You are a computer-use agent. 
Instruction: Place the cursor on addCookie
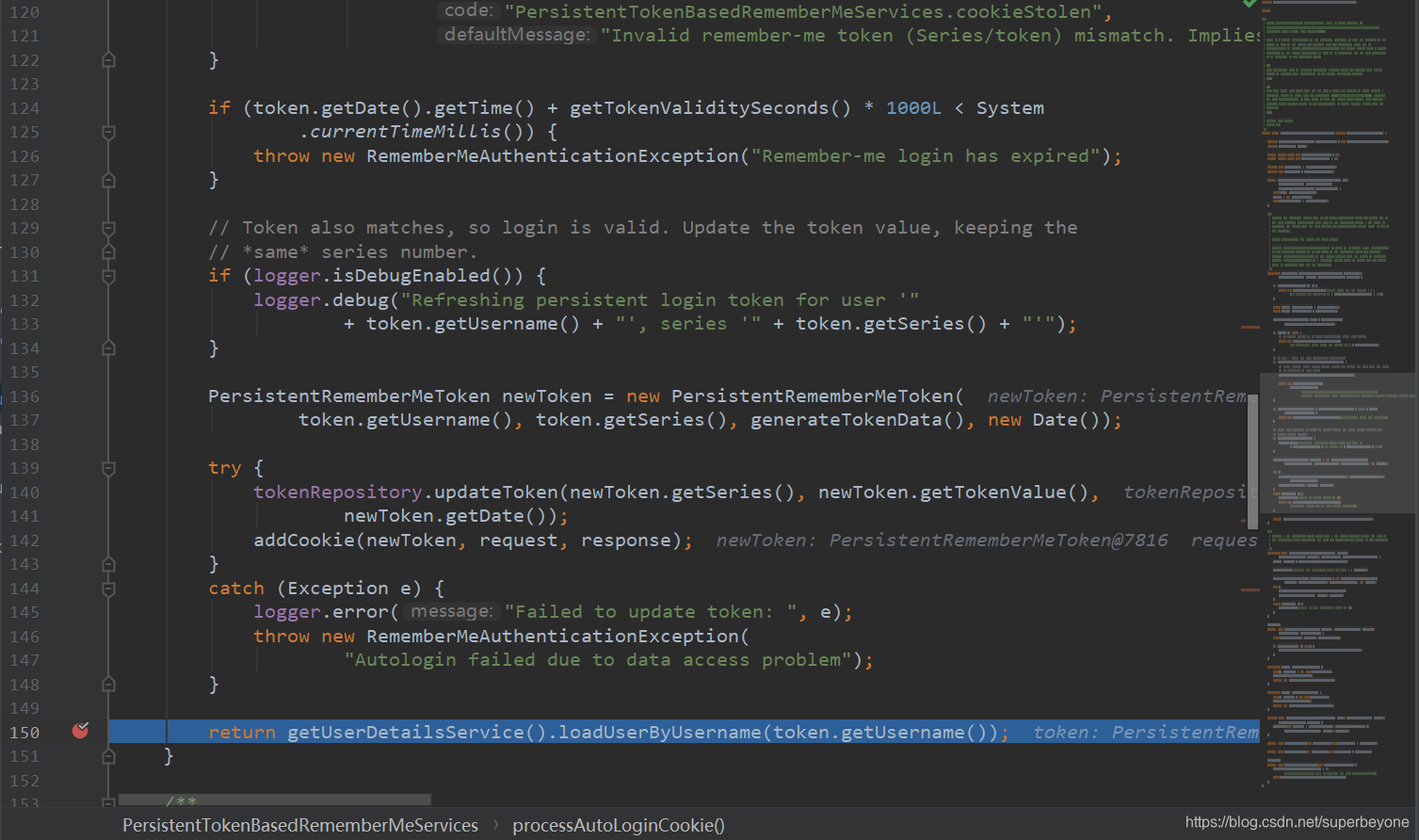[304, 541]
